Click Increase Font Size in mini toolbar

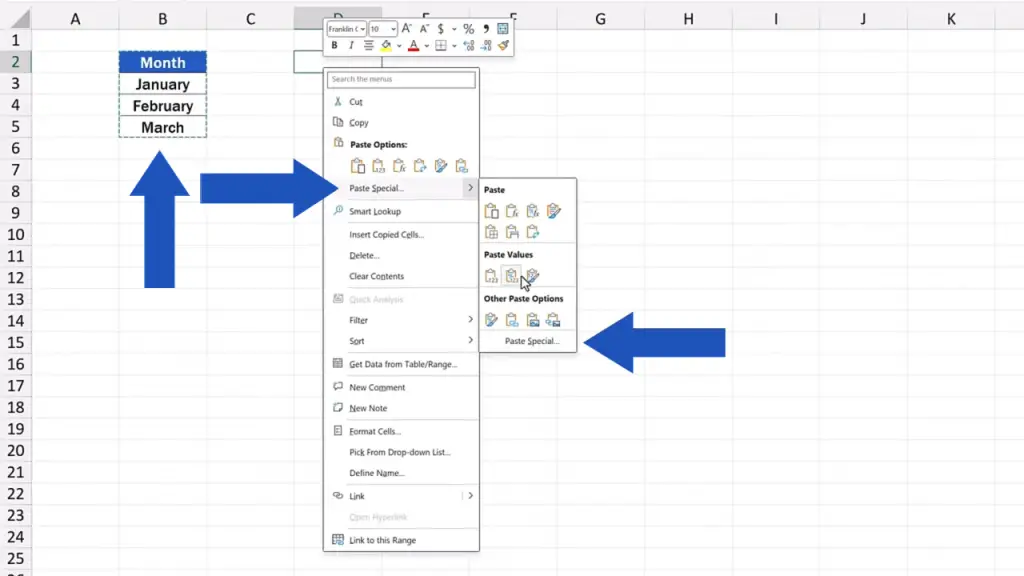click(406, 29)
